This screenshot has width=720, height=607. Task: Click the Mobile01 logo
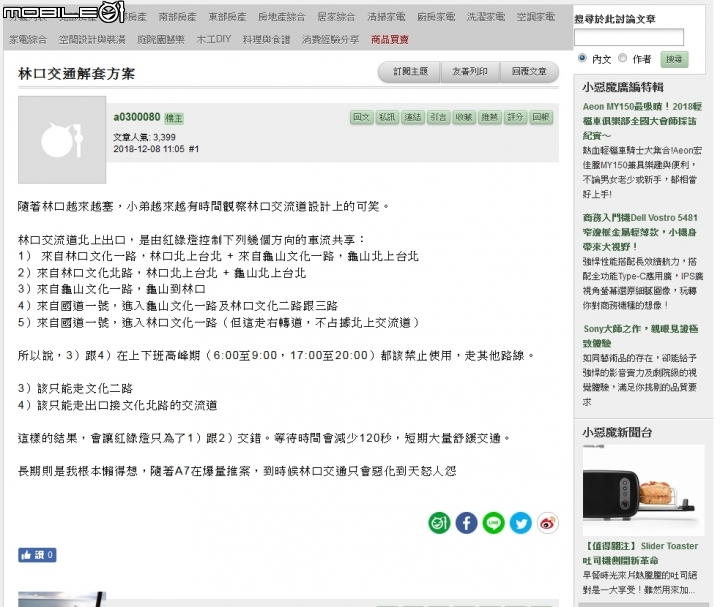coord(64,12)
